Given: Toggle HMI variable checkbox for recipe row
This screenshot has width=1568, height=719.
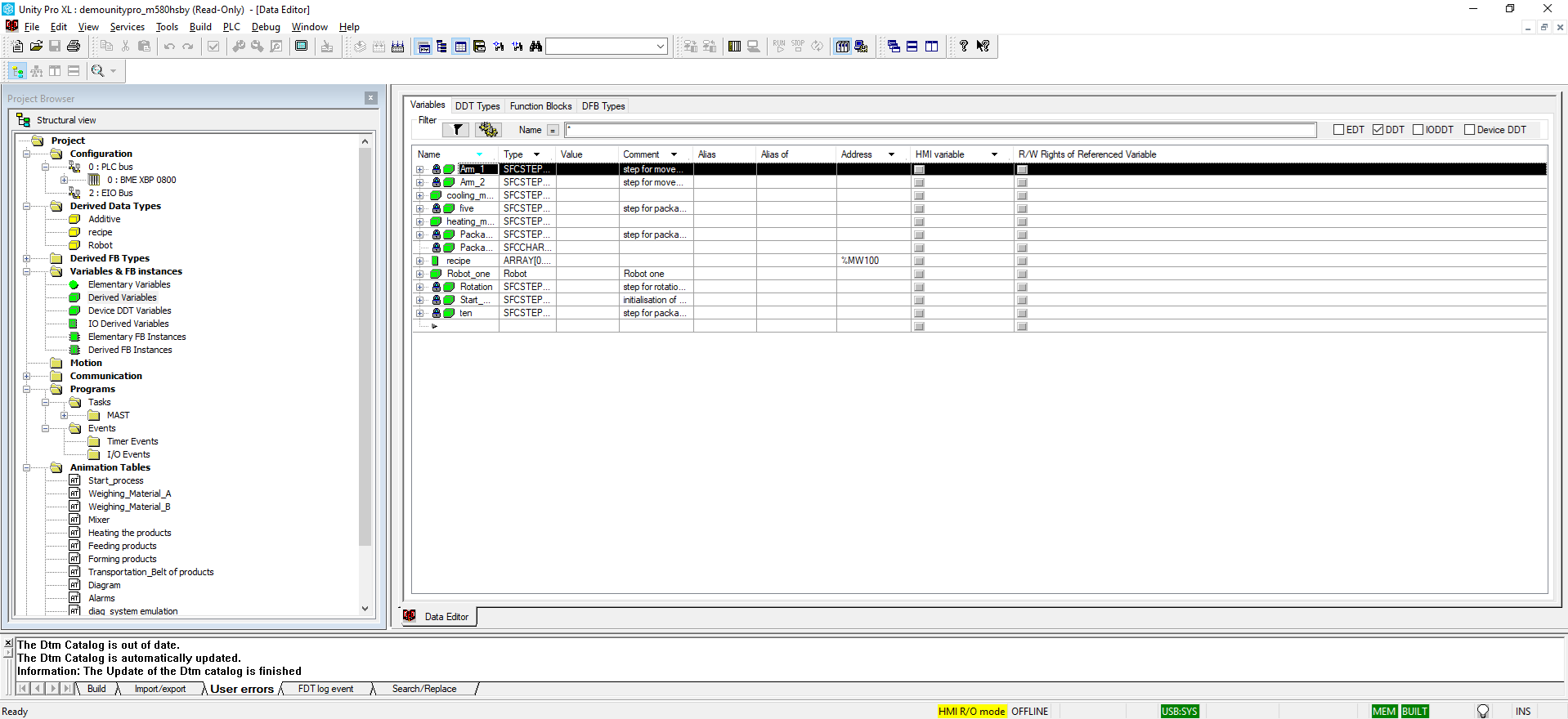Looking at the screenshot, I should pyautogui.click(x=919, y=261).
